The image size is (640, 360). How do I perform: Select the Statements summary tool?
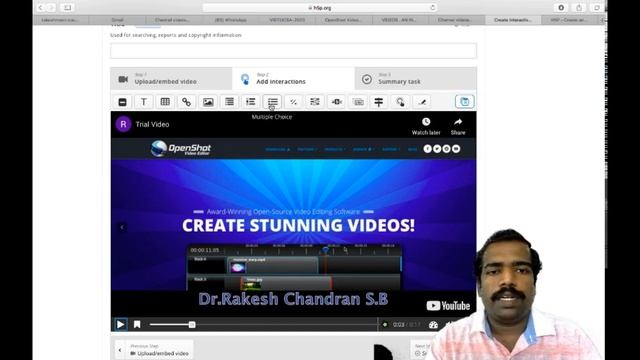(x=229, y=102)
